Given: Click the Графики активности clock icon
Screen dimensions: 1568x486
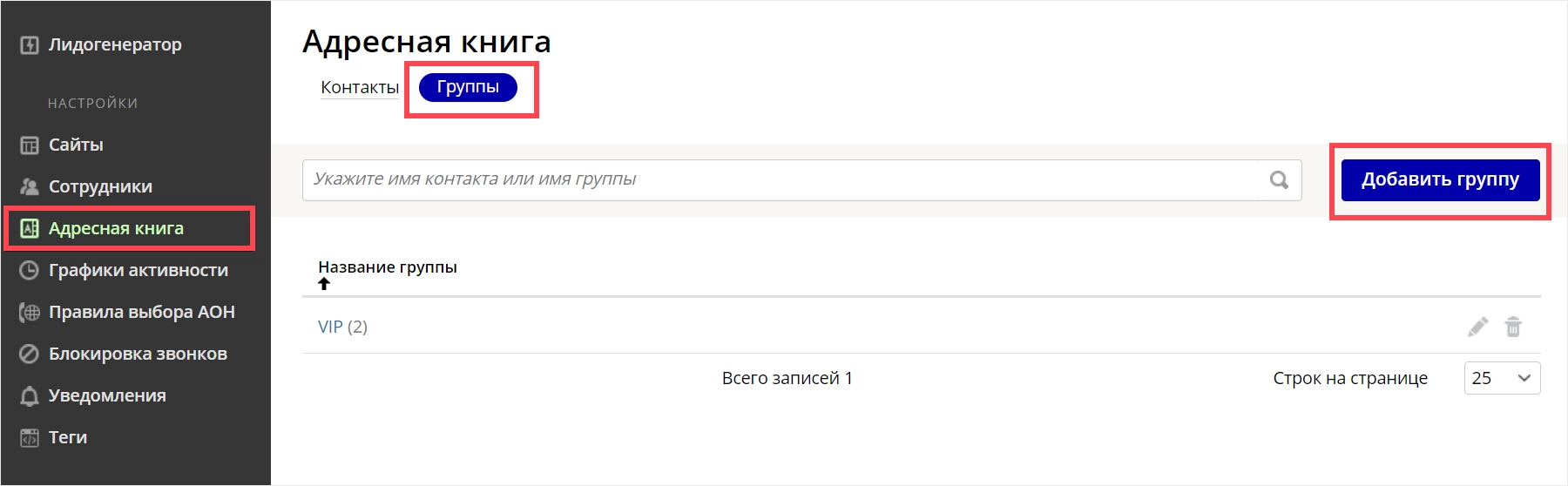Looking at the screenshot, I should click(30, 270).
